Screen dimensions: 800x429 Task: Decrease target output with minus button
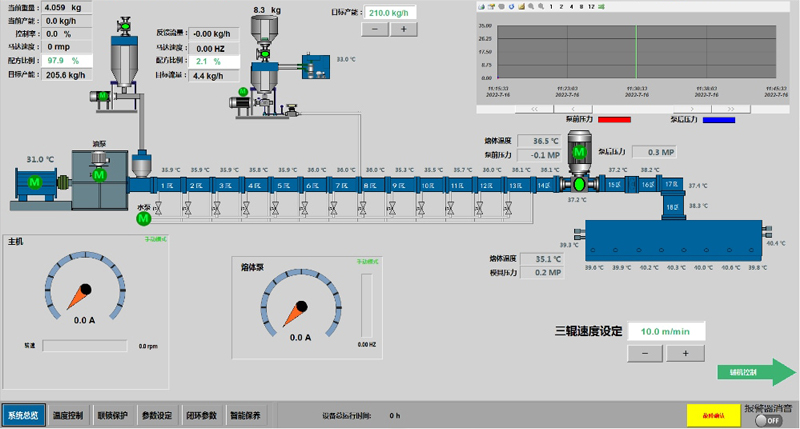(375, 29)
